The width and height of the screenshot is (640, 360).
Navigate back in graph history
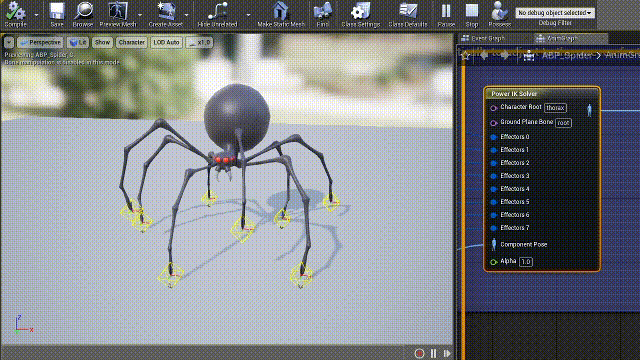tap(484, 55)
